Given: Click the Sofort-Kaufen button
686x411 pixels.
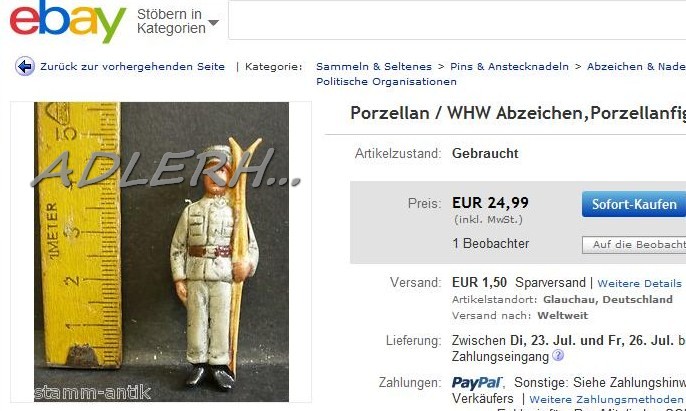Looking at the screenshot, I should (x=634, y=204).
